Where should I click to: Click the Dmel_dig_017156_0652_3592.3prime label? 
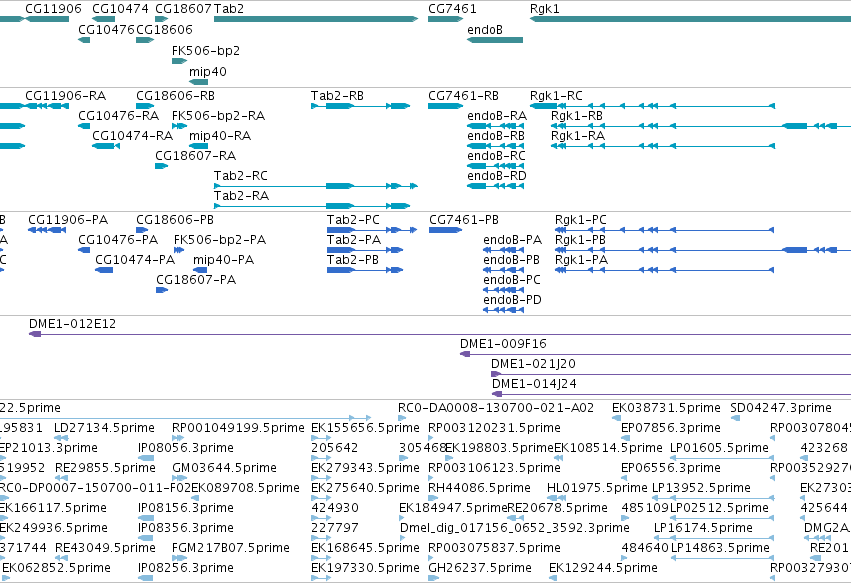pos(515,528)
